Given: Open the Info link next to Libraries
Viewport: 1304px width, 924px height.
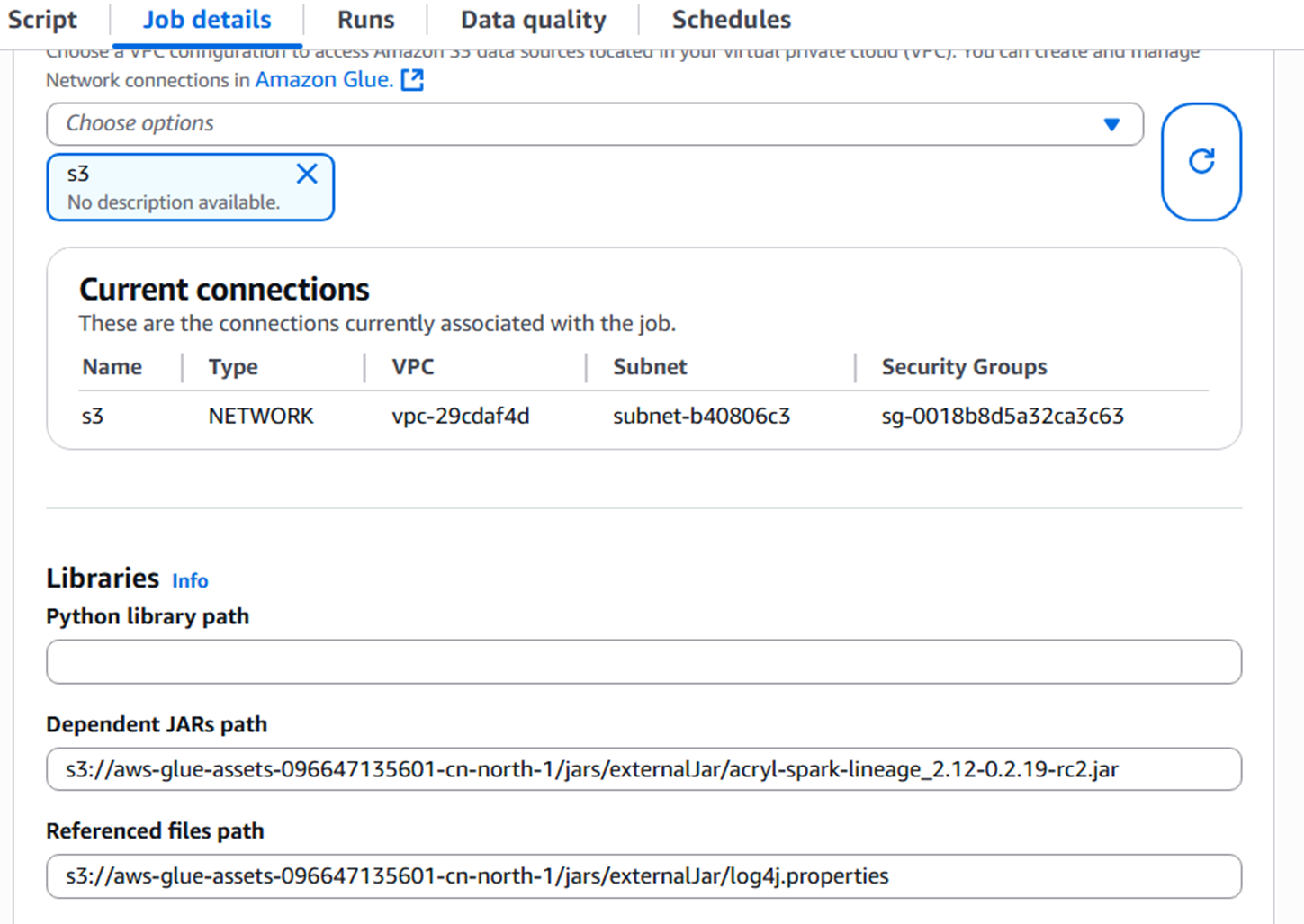Looking at the screenshot, I should [x=190, y=581].
